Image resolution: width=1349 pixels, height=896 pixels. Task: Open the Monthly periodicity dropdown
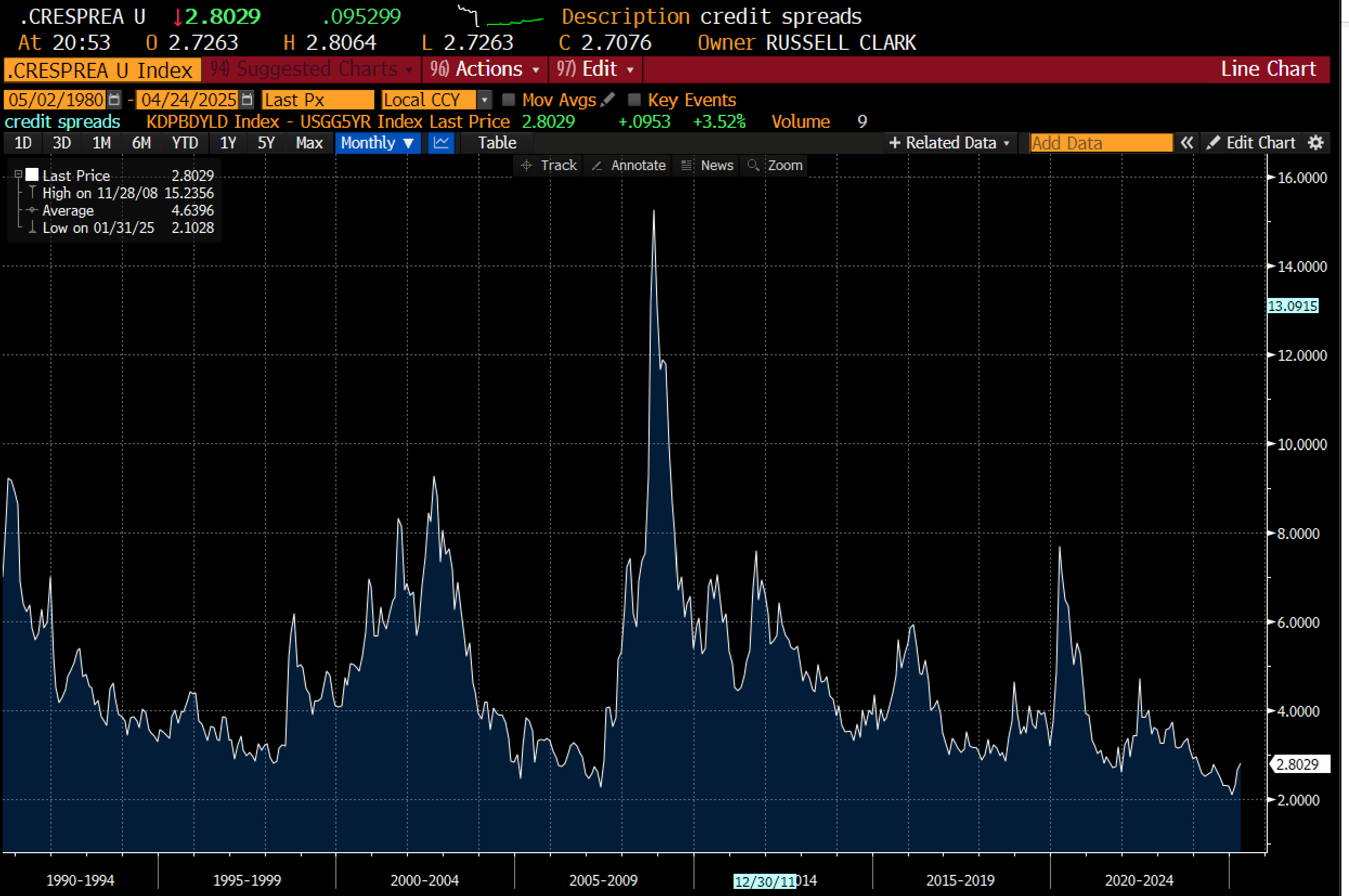[378, 143]
